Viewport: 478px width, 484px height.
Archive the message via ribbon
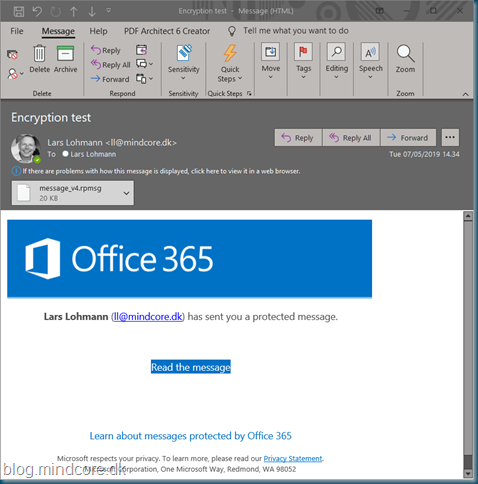click(65, 59)
